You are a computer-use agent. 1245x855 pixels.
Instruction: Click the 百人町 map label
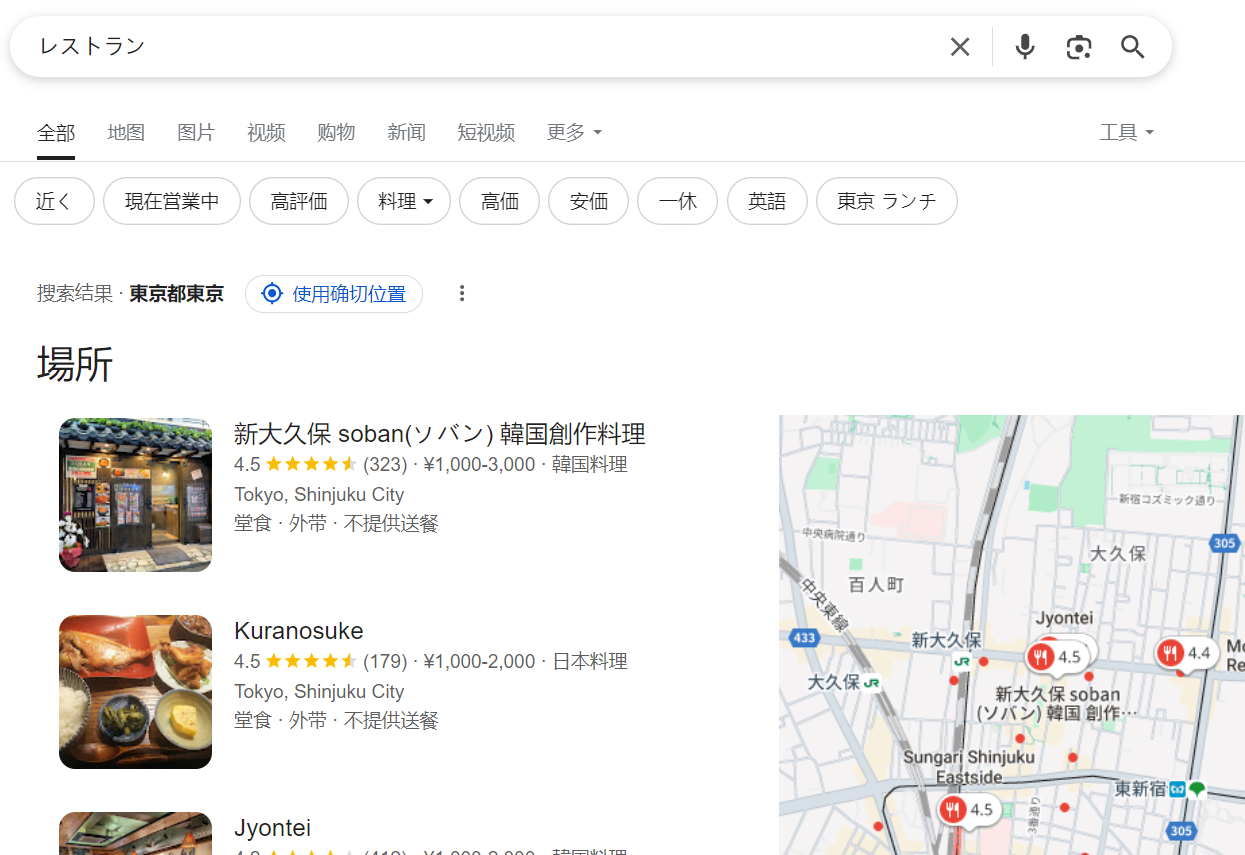(876, 584)
